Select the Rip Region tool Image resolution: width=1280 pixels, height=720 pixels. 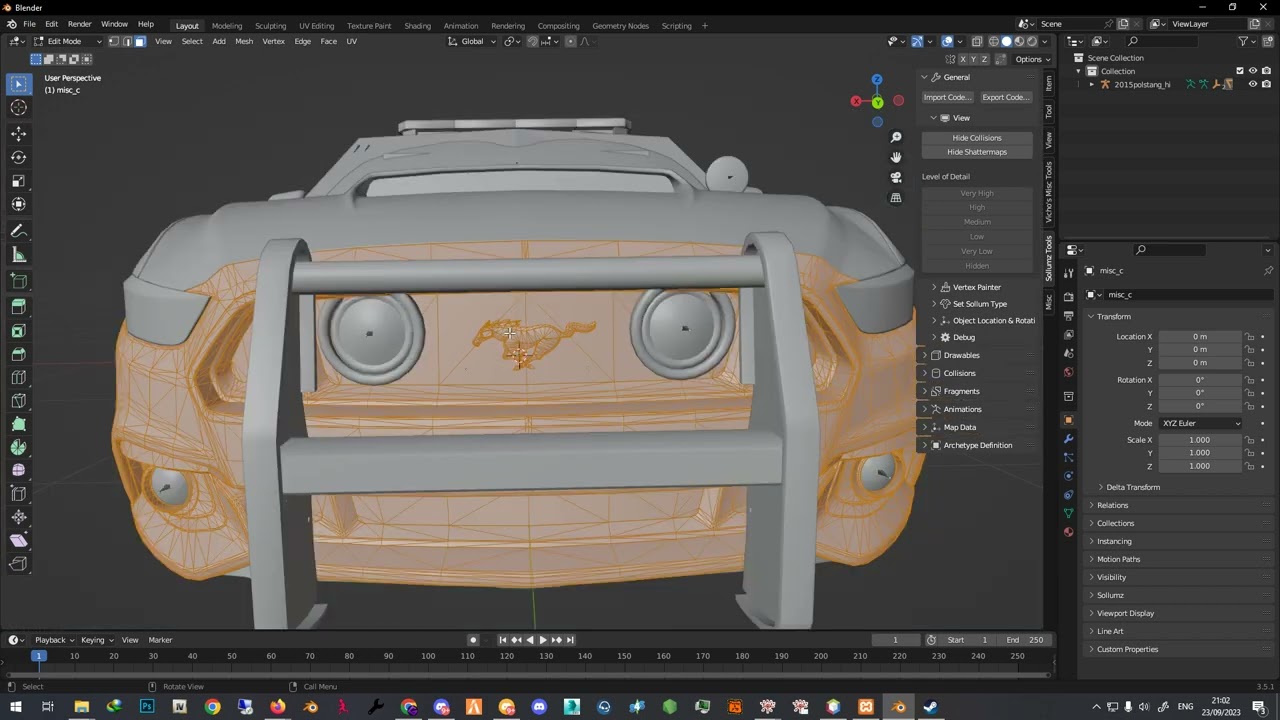pos(19,565)
